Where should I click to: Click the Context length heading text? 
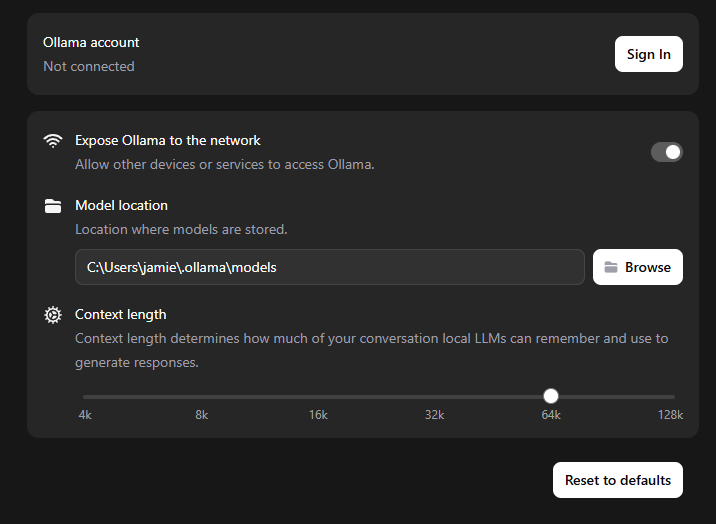coord(121,314)
